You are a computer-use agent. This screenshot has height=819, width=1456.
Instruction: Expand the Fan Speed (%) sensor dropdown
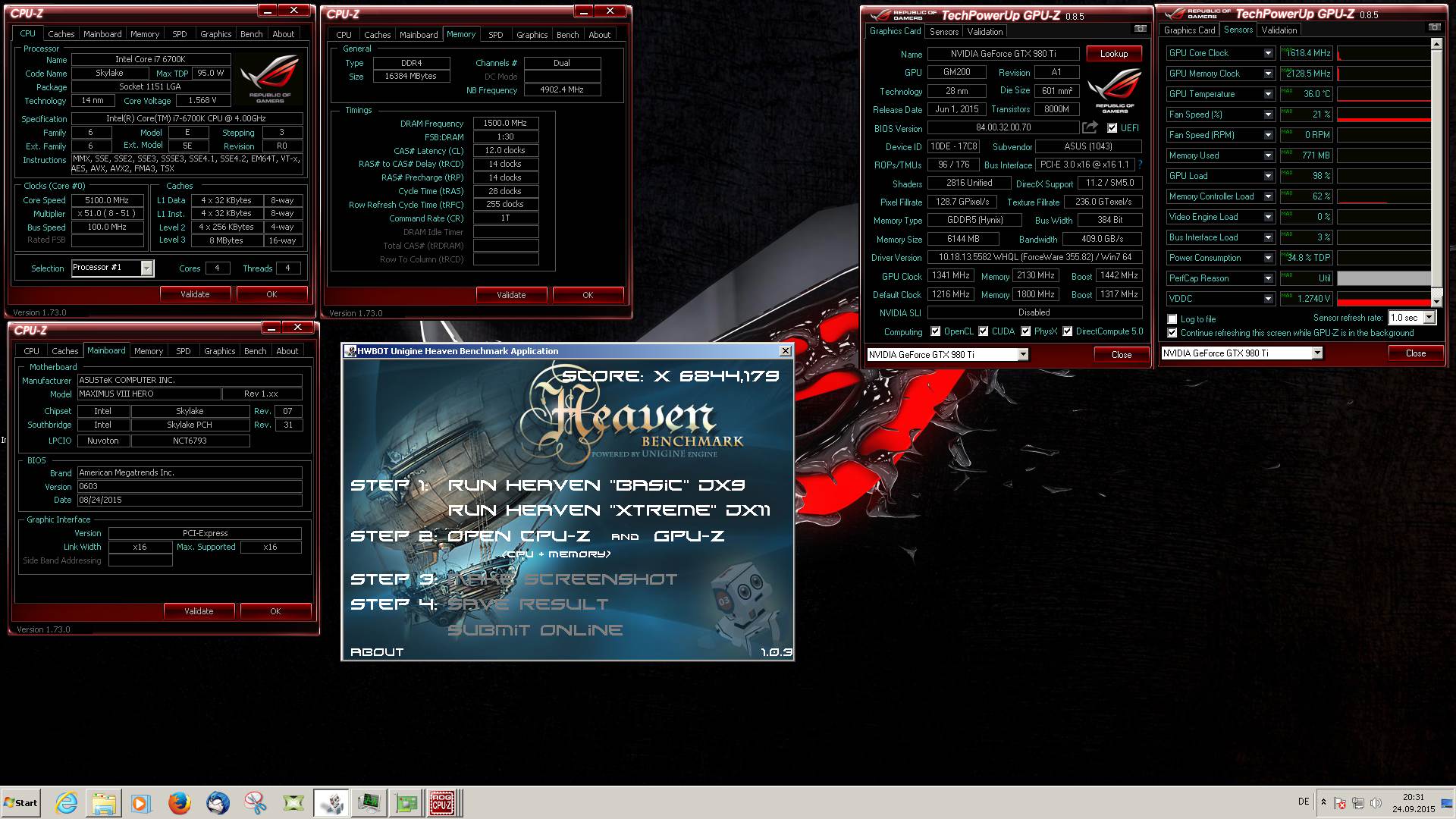point(1268,115)
